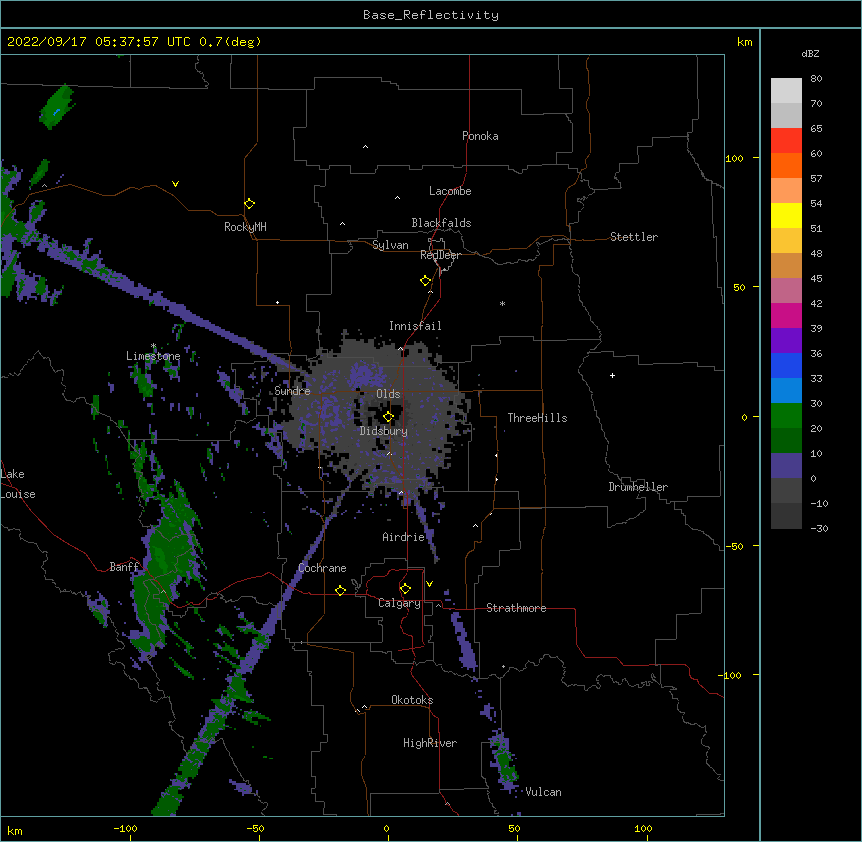The width and height of the screenshot is (862, 842).
Task: Click the Limestone label
Action: pos(153,356)
